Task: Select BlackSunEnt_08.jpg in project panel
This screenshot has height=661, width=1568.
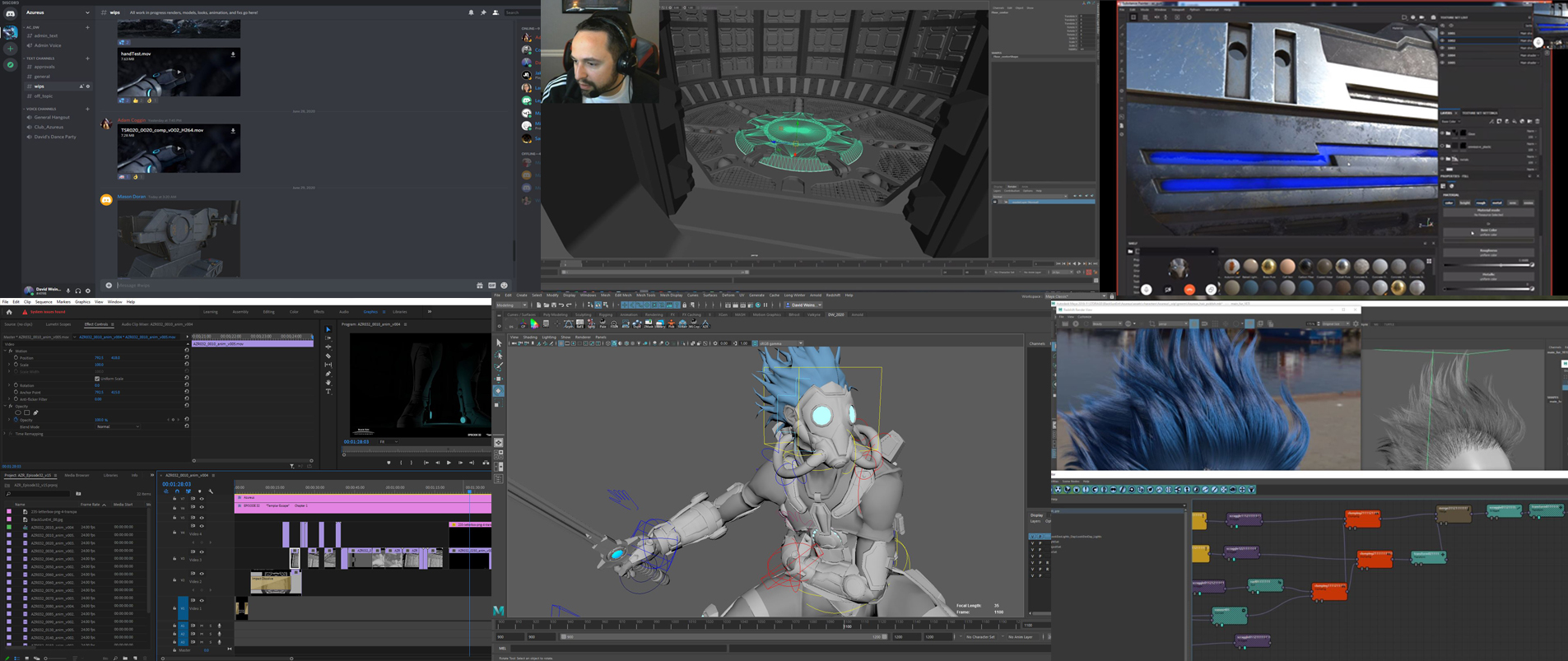Action: [46, 519]
